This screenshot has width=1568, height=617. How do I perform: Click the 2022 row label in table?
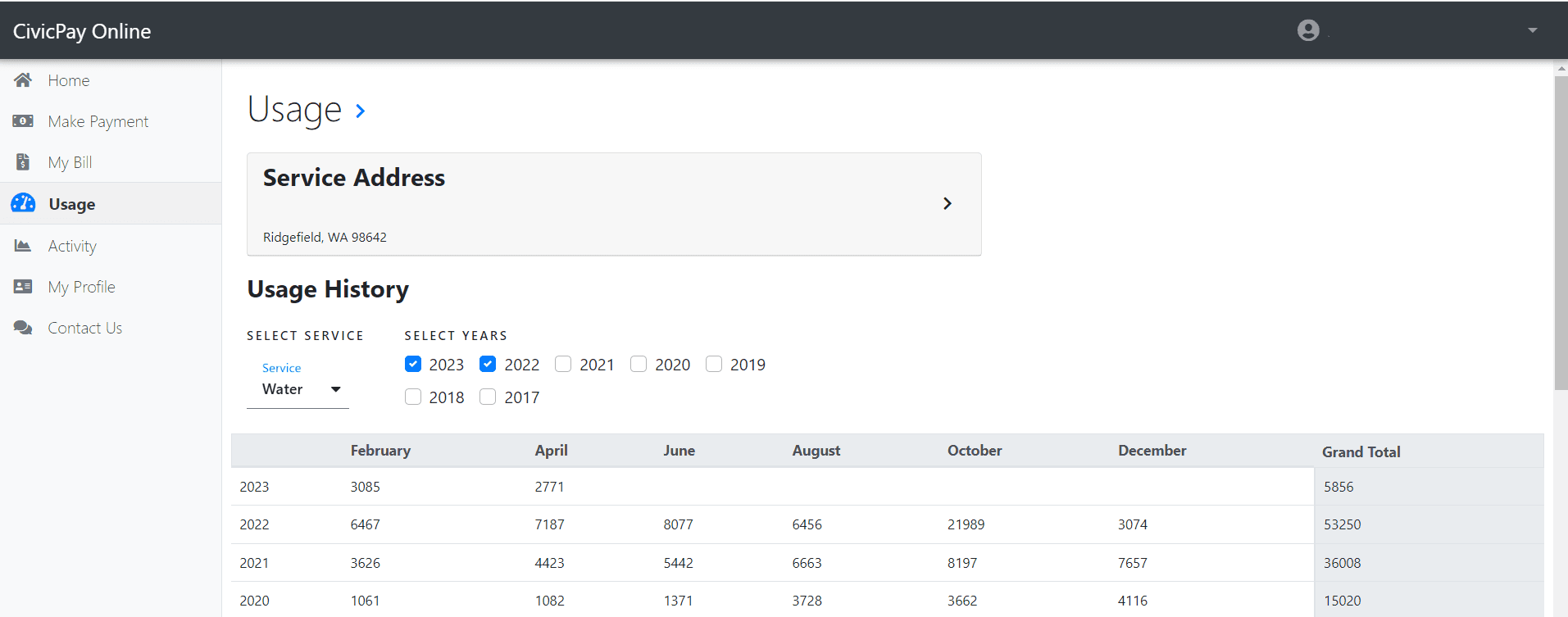254,524
